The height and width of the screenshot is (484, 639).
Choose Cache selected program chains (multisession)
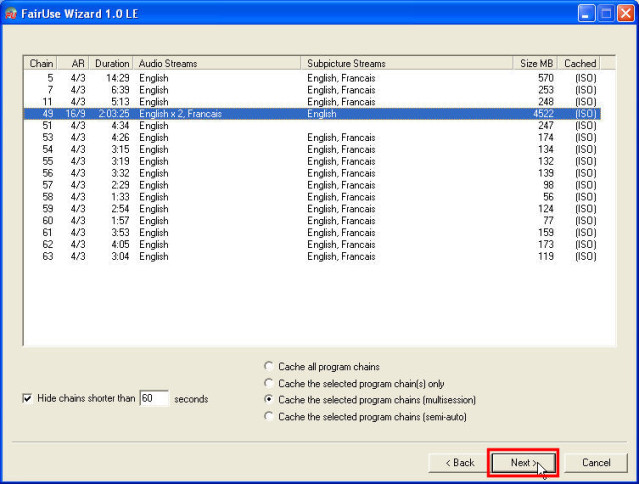268,399
